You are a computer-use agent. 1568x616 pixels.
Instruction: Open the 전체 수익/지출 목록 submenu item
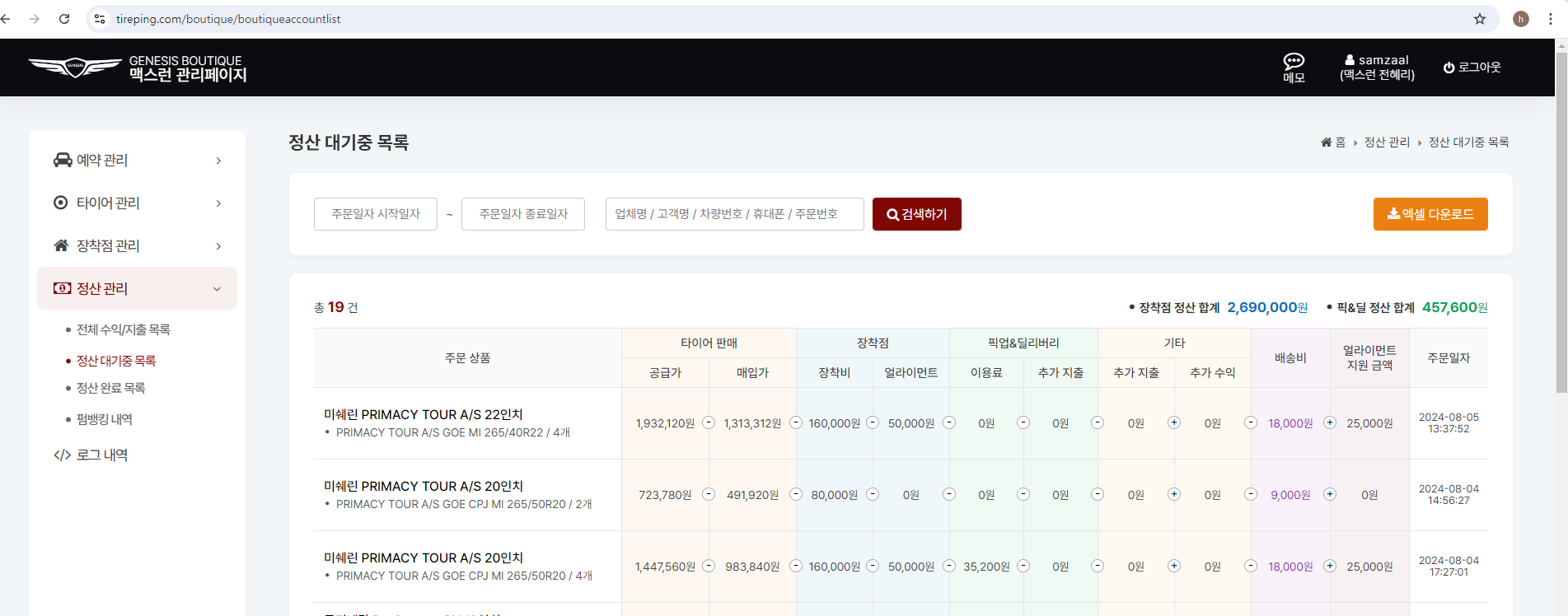click(124, 329)
